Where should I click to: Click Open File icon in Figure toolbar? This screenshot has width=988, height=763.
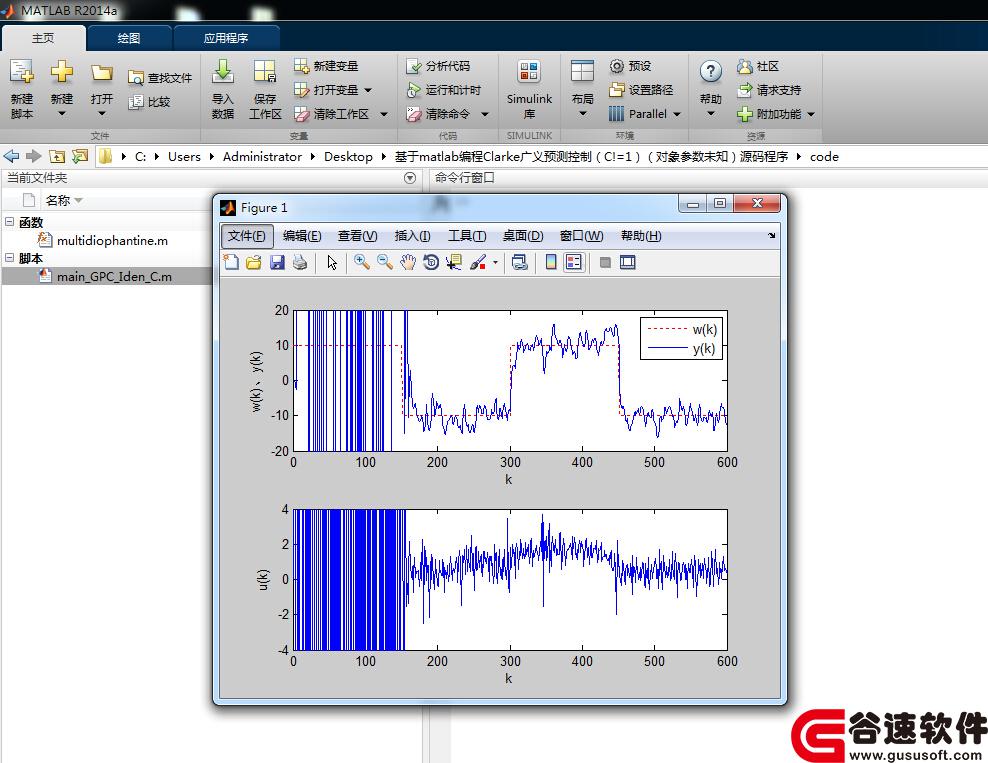[x=254, y=262]
